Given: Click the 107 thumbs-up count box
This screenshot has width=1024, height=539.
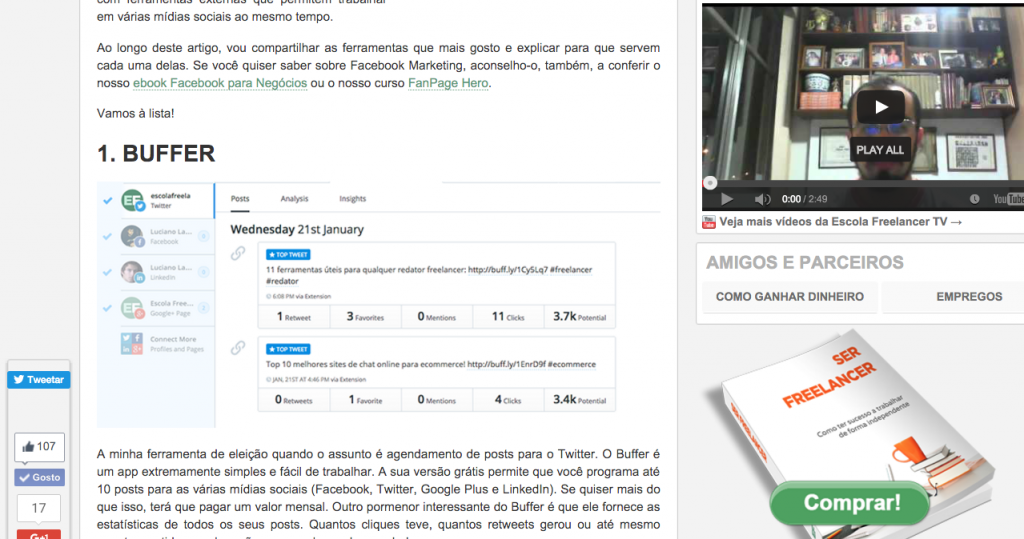Looking at the screenshot, I should point(39,447).
